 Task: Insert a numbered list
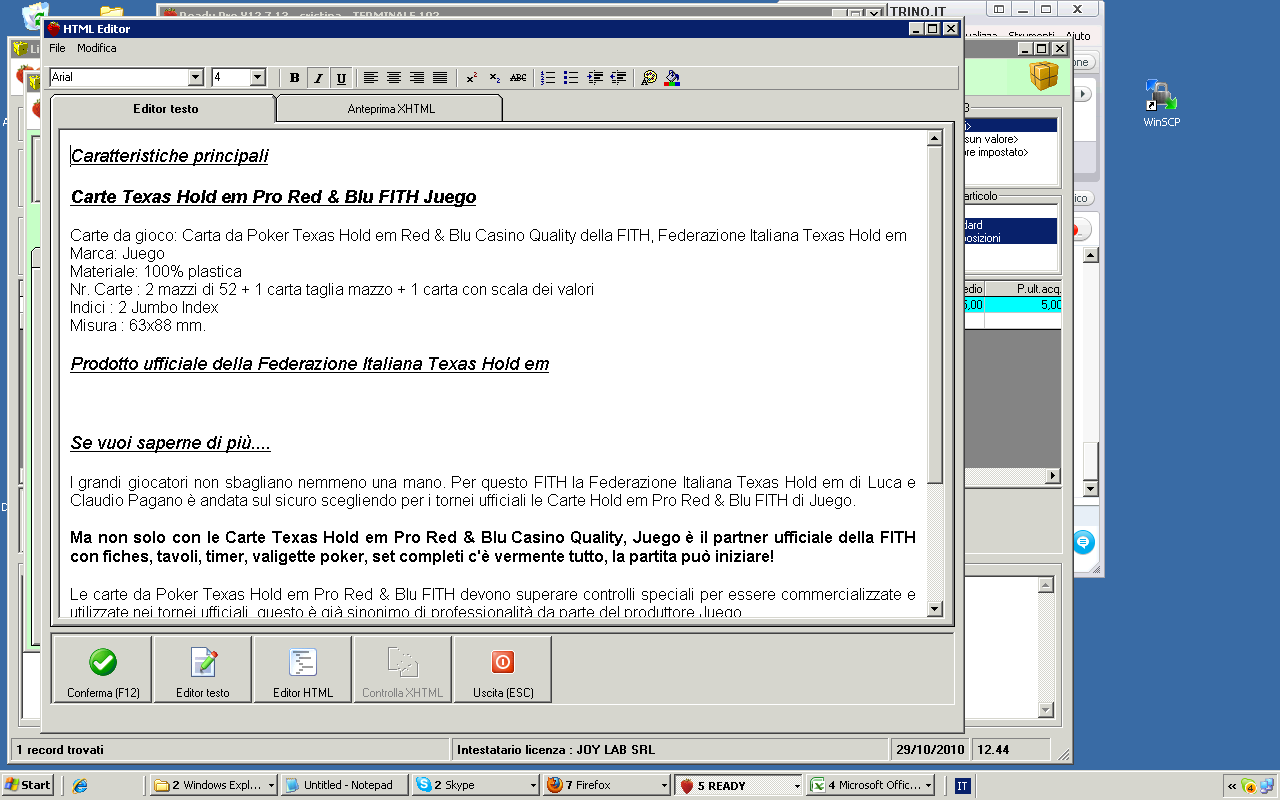click(x=548, y=78)
